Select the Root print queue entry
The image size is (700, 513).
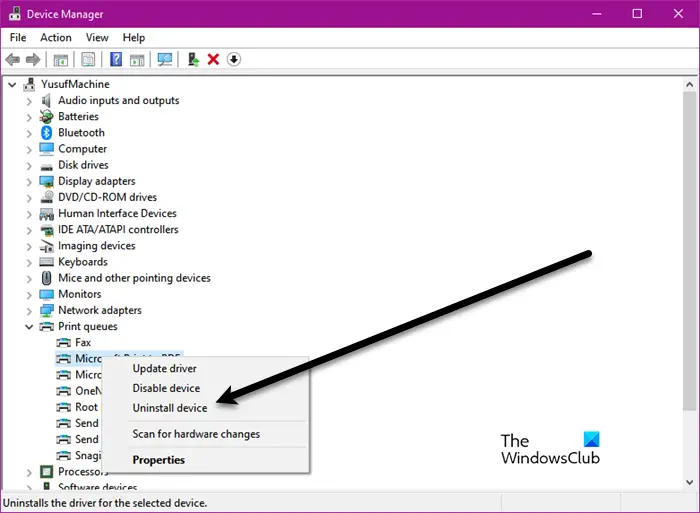point(86,407)
